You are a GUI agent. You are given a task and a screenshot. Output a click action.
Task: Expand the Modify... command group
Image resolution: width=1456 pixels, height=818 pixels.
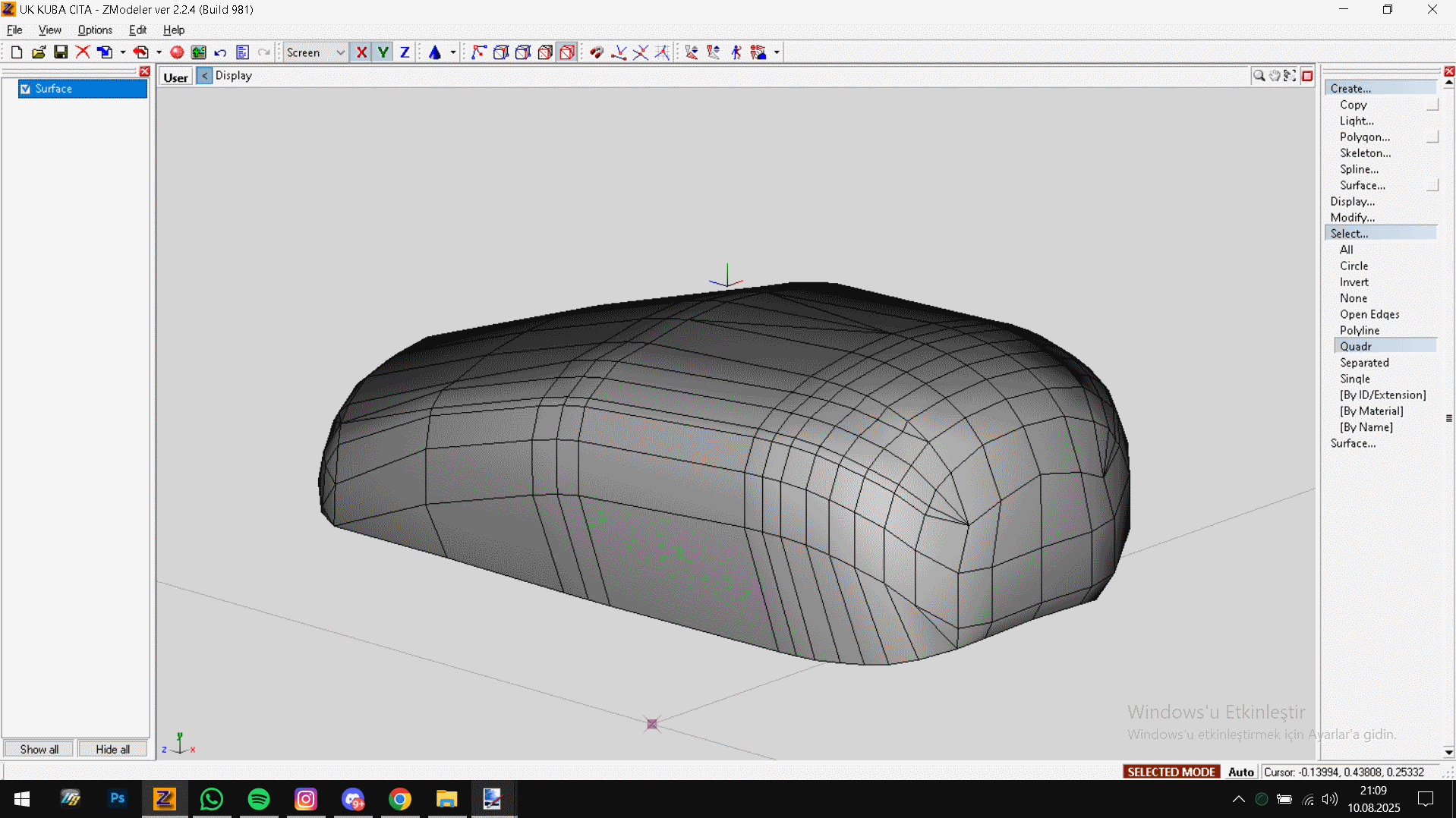1352,218
